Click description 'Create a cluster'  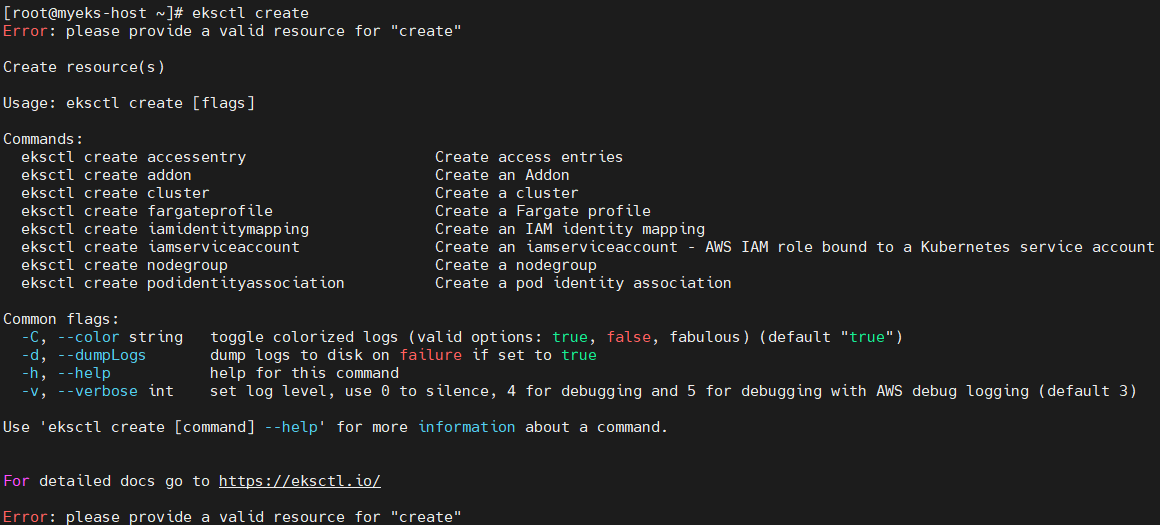(507, 193)
